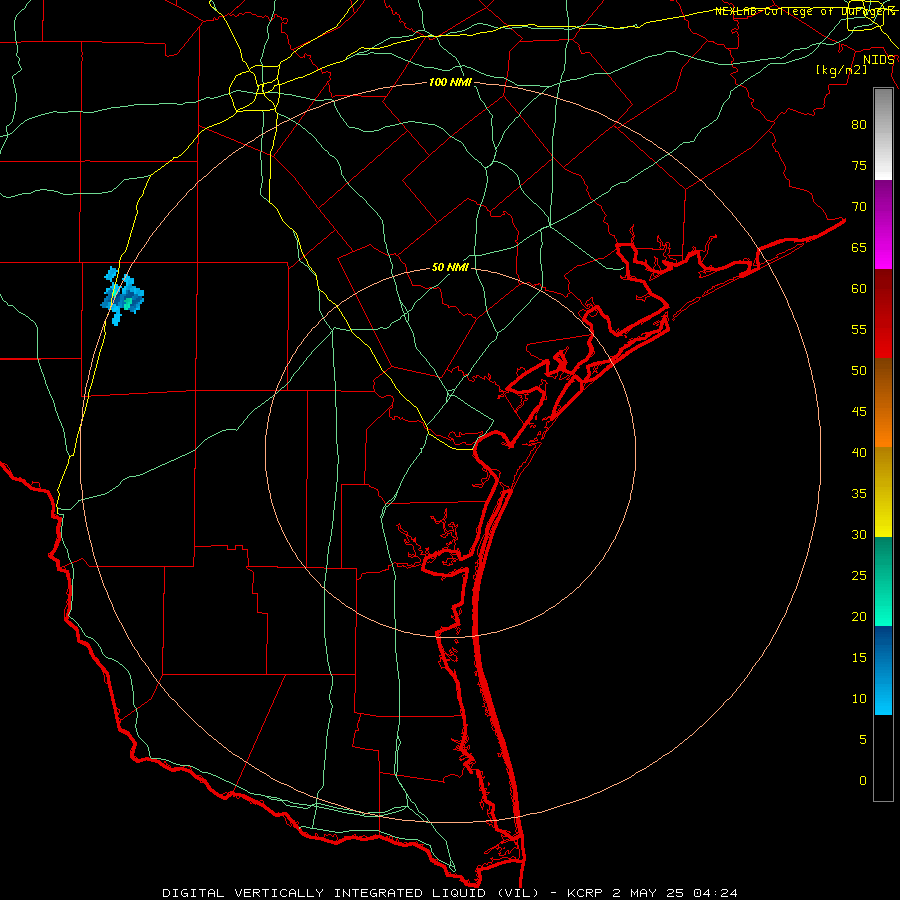The image size is (900, 900).
Task: Click the scale value 15
Action: pos(859,657)
